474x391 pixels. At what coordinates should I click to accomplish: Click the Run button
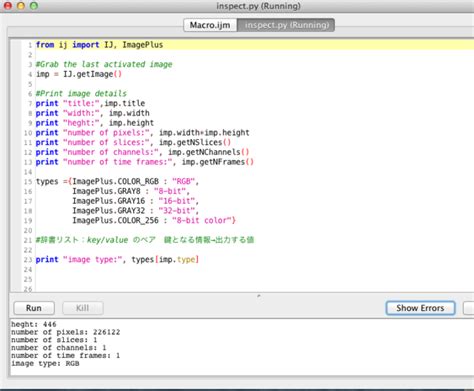34,308
